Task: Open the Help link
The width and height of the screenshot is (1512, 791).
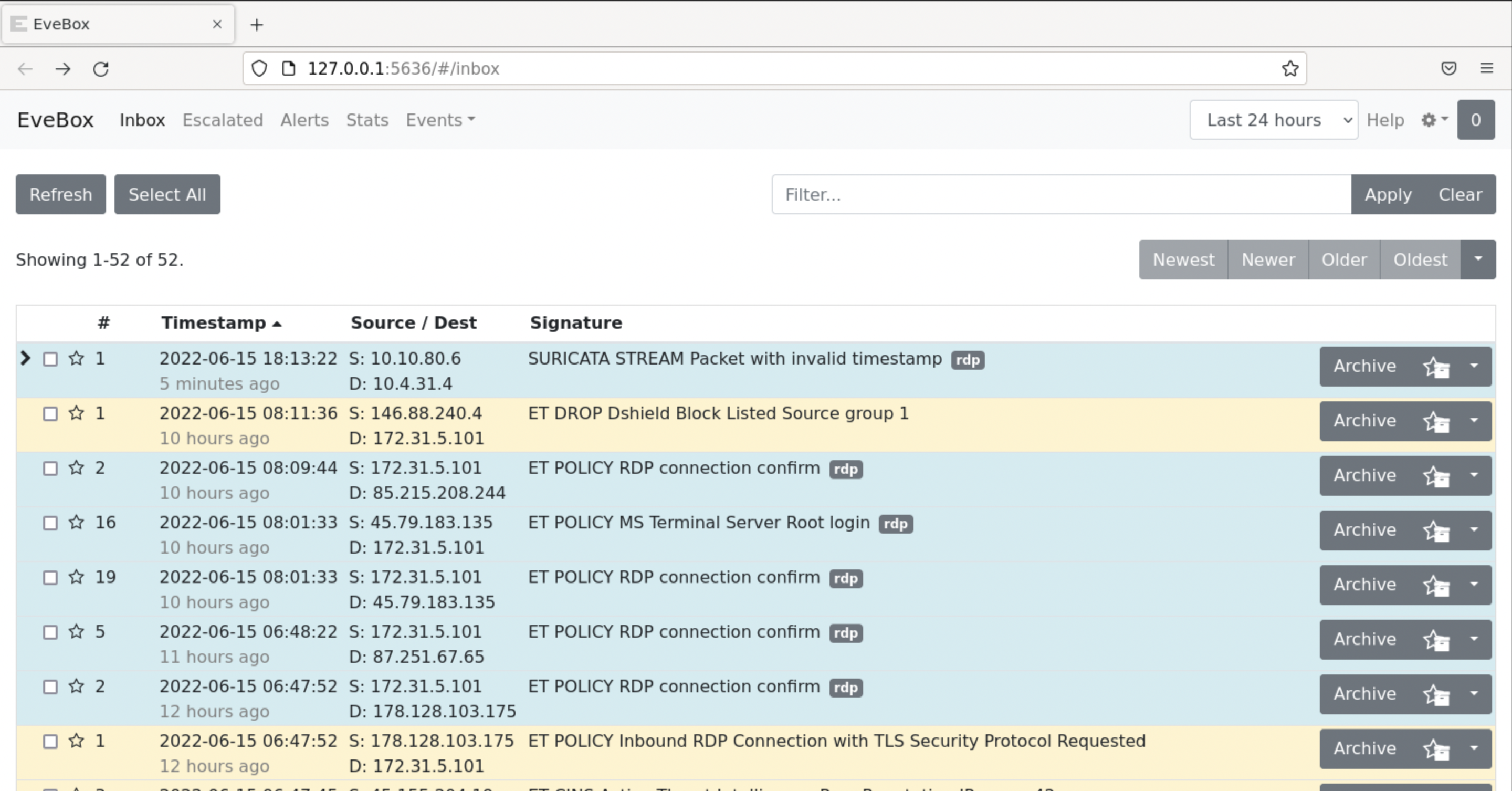Action: 1385,120
